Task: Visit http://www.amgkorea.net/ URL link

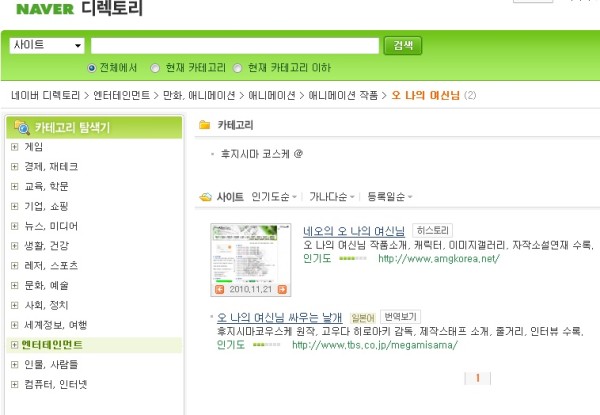Action: [439, 259]
